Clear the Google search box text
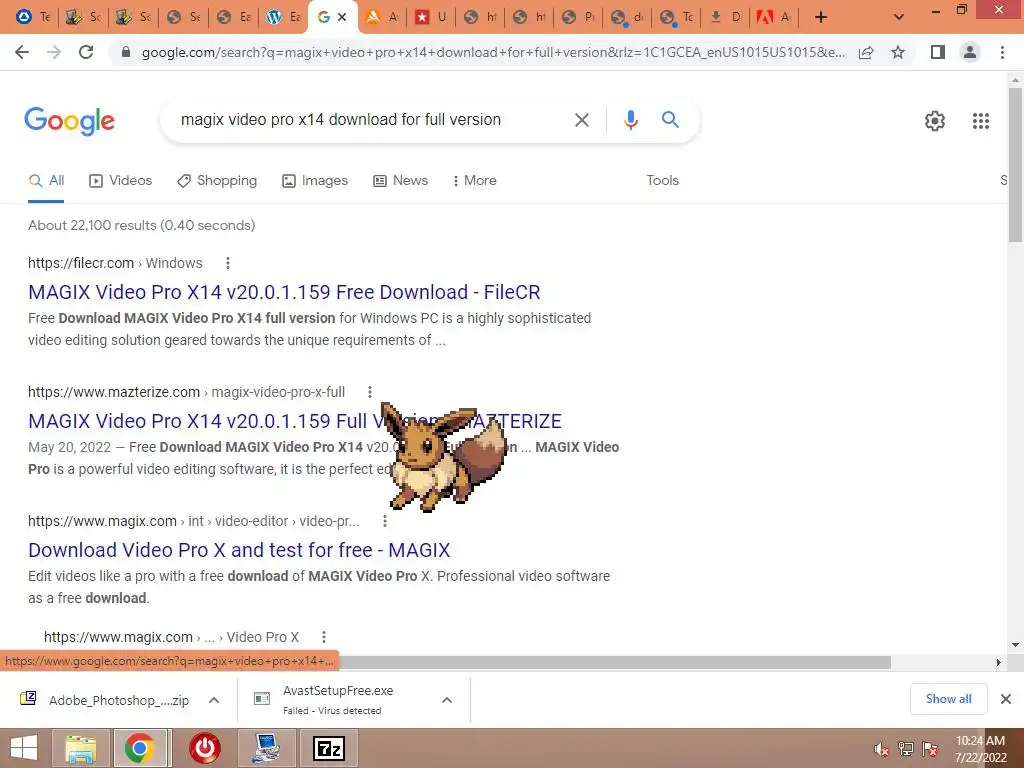 (581, 120)
